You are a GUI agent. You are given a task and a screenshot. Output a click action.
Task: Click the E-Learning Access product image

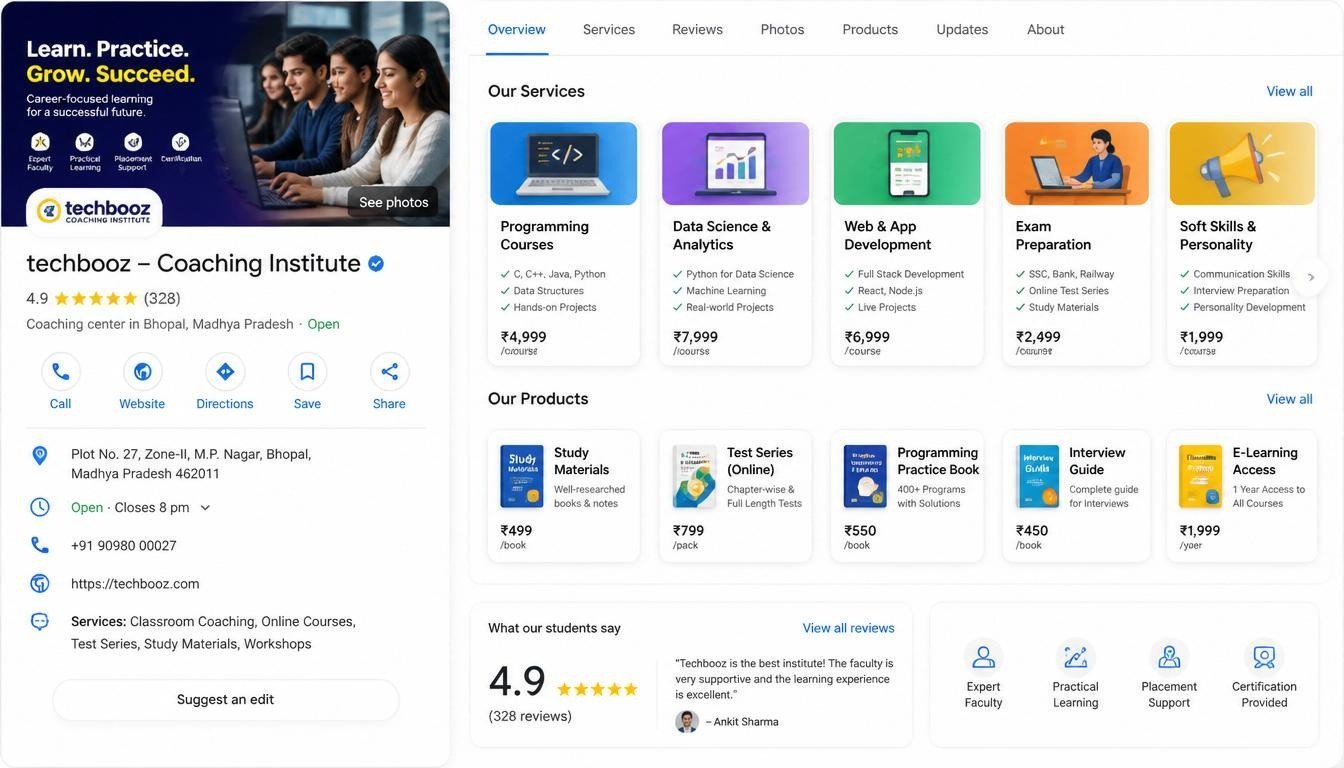[1200, 477]
